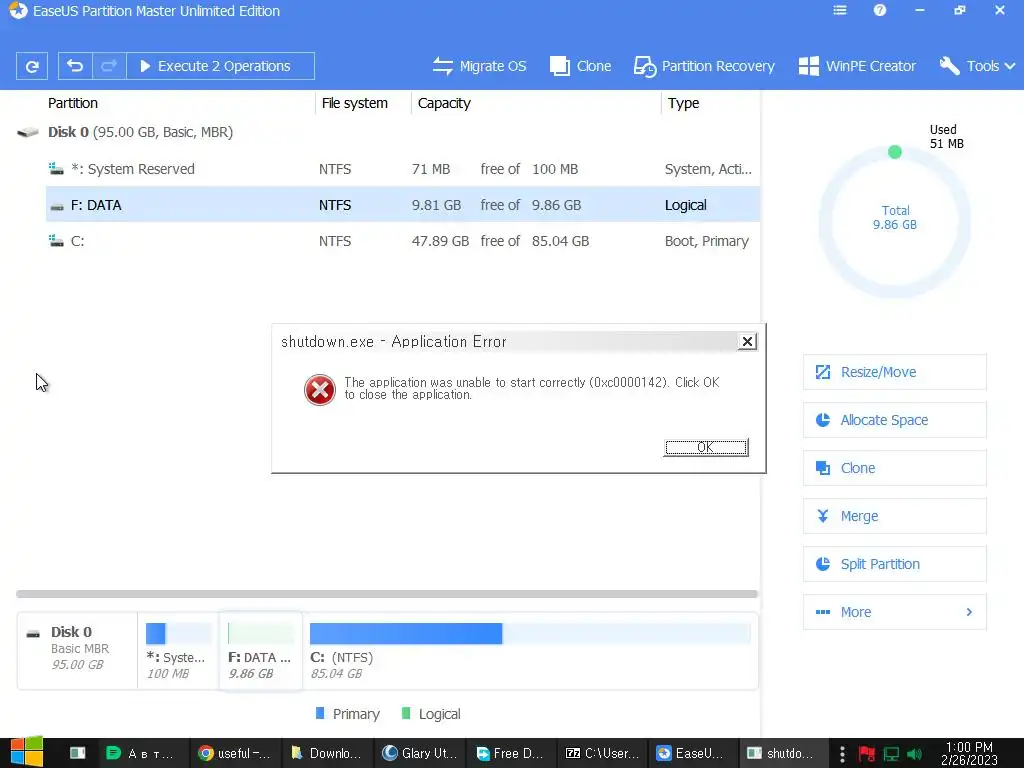This screenshot has width=1024, height=768.
Task: Click the Capacity column header
Action: pyautogui.click(x=444, y=103)
